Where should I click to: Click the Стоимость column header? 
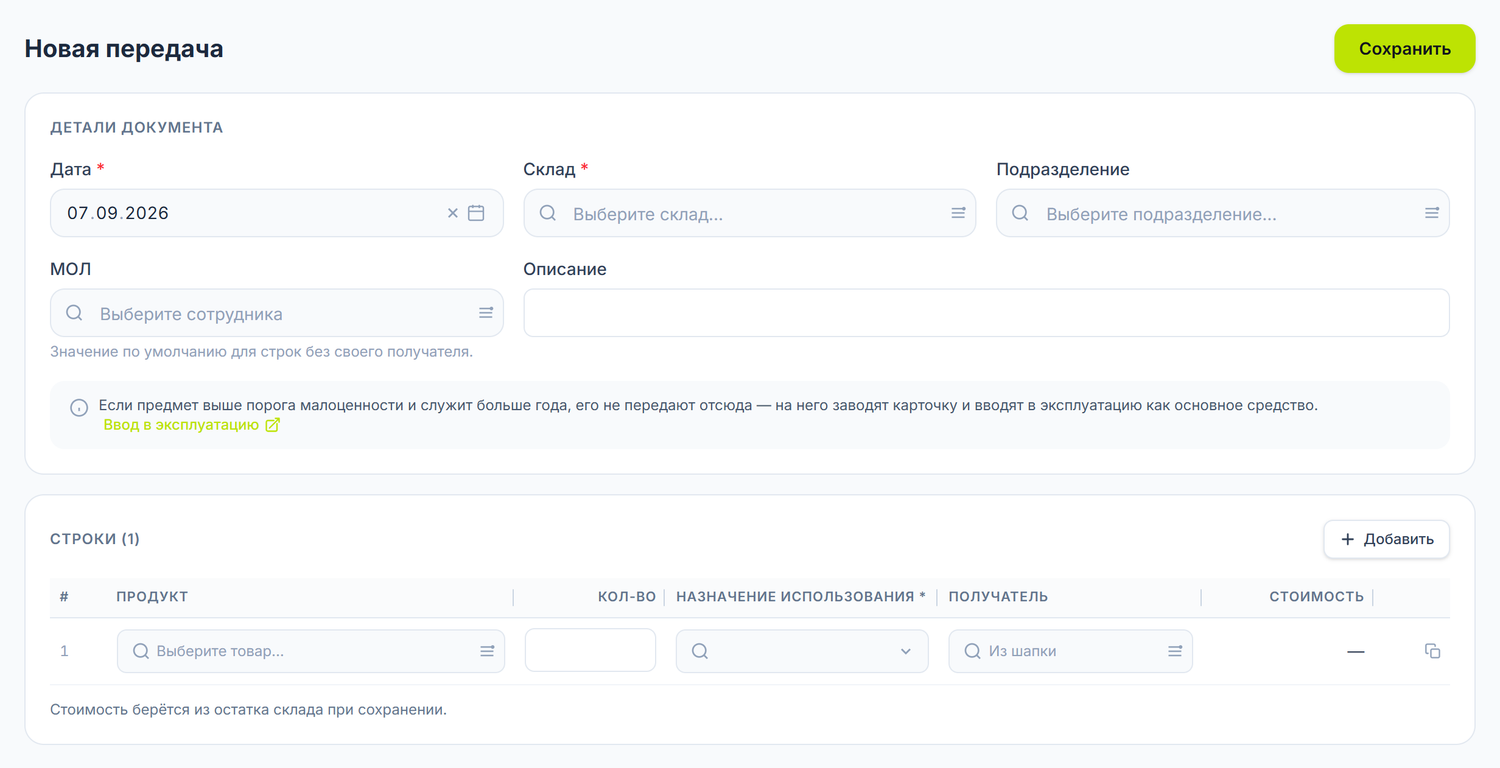point(1316,597)
